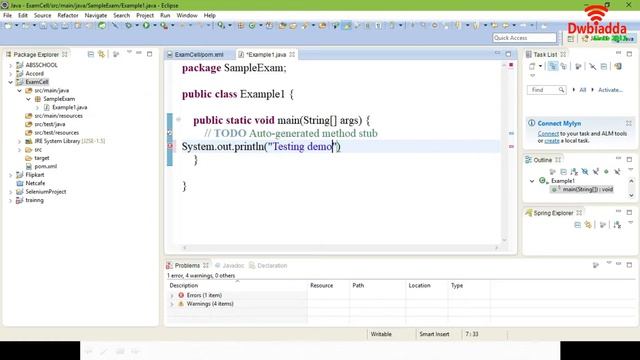Image resolution: width=640 pixels, height=360 pixels.
Task: Expand the Accord project
Action: (x=11, y=73)
